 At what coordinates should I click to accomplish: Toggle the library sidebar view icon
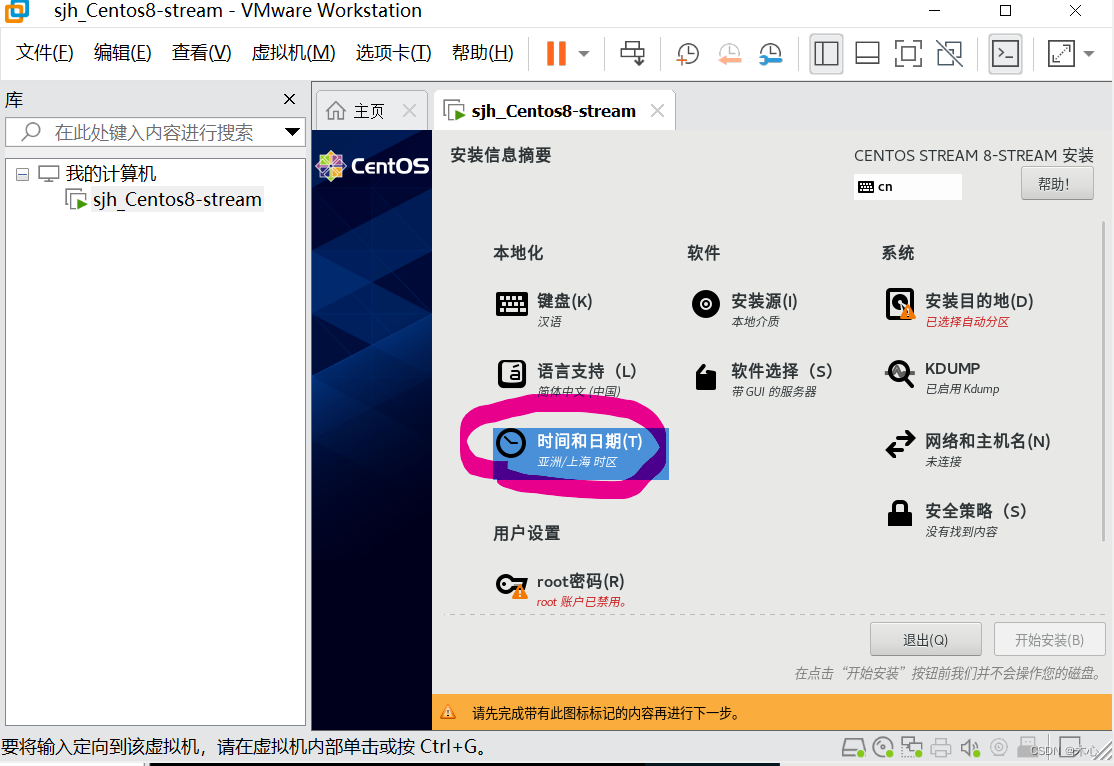pyautogui.click(x=826, y=53)
